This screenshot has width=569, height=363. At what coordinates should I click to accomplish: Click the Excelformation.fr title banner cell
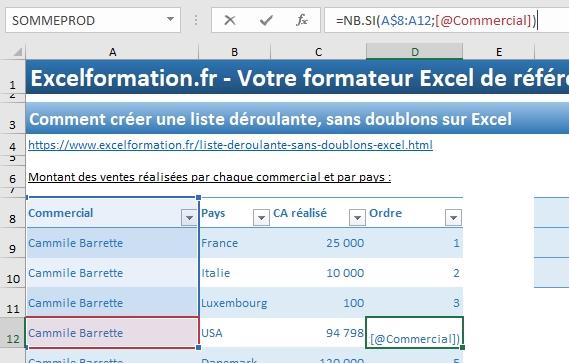click(x=298, y=78)
